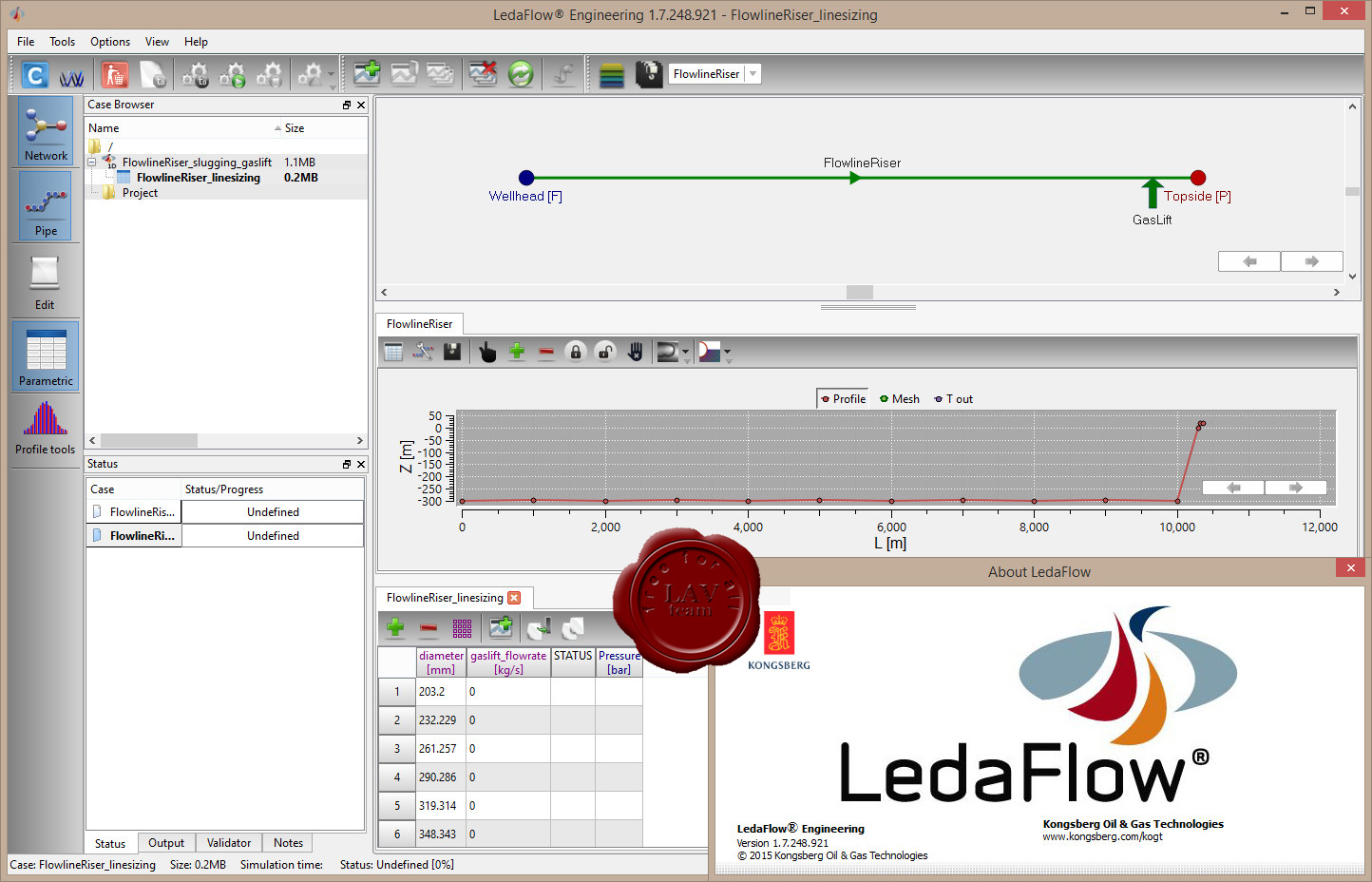
Task: Collapse FlowlineRiser_slugging_gaslift tree node
Action: (92, 163)
